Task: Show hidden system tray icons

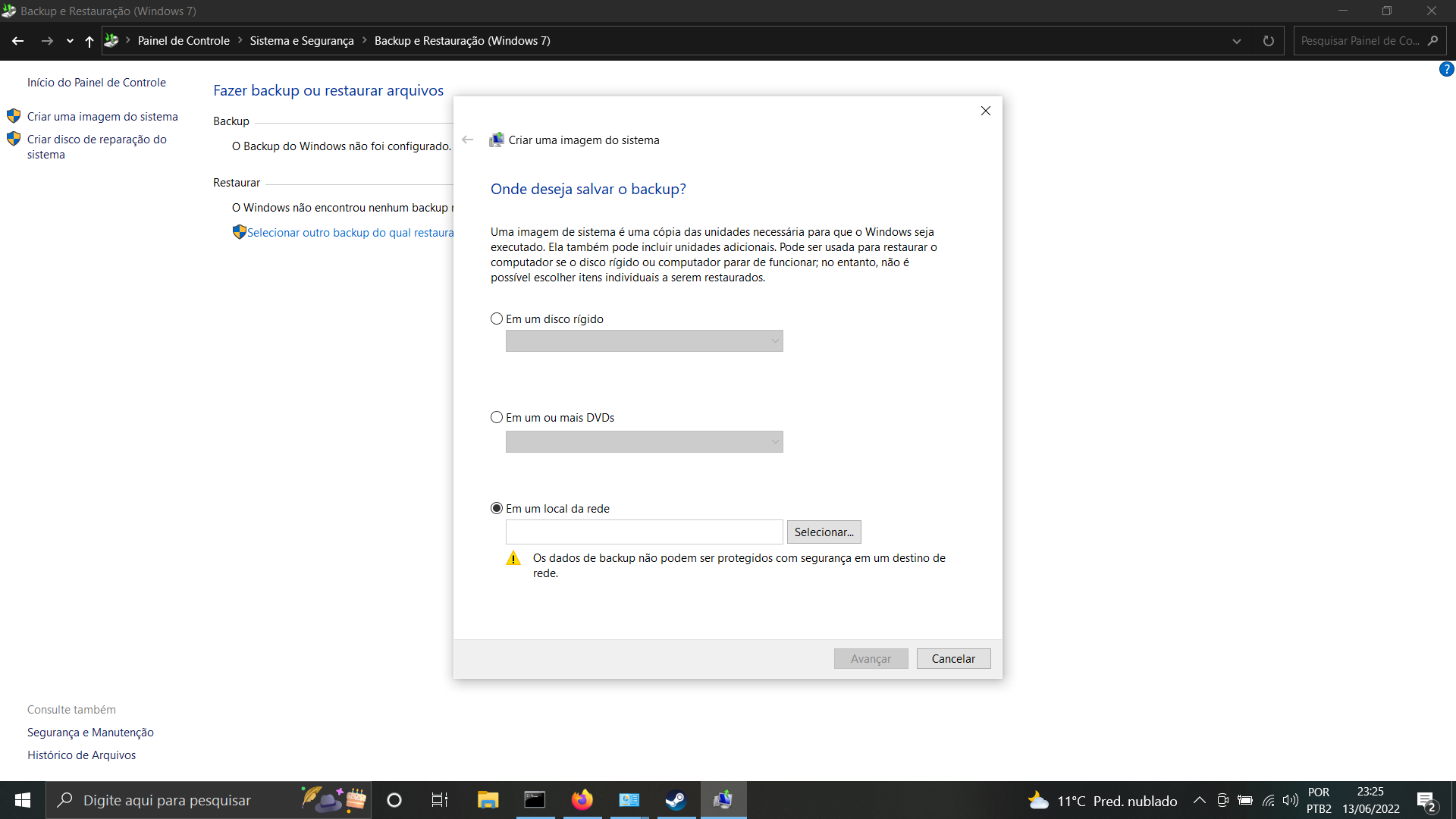Action: pos(1200,800)
